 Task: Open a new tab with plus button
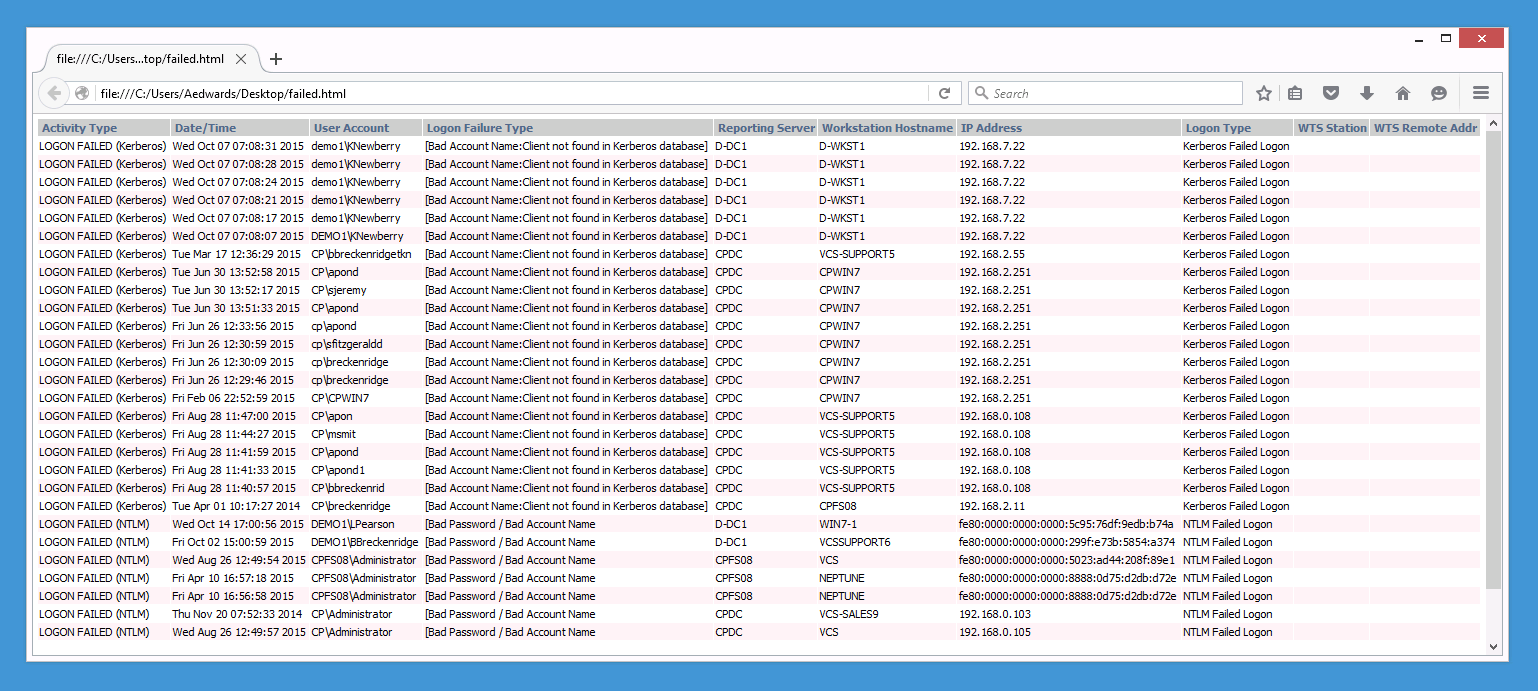click(276, 59)
